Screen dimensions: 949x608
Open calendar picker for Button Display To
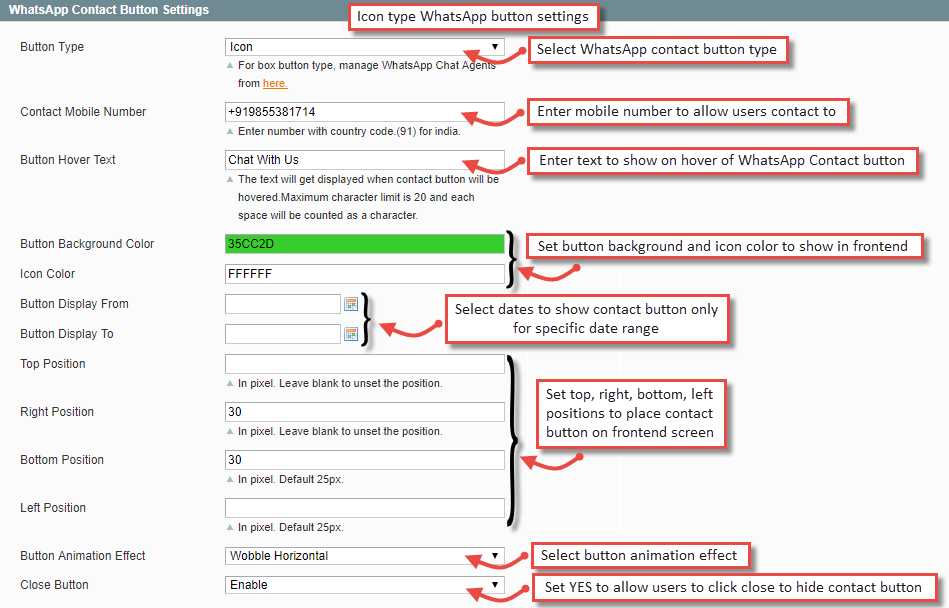(x=351, y=334)
